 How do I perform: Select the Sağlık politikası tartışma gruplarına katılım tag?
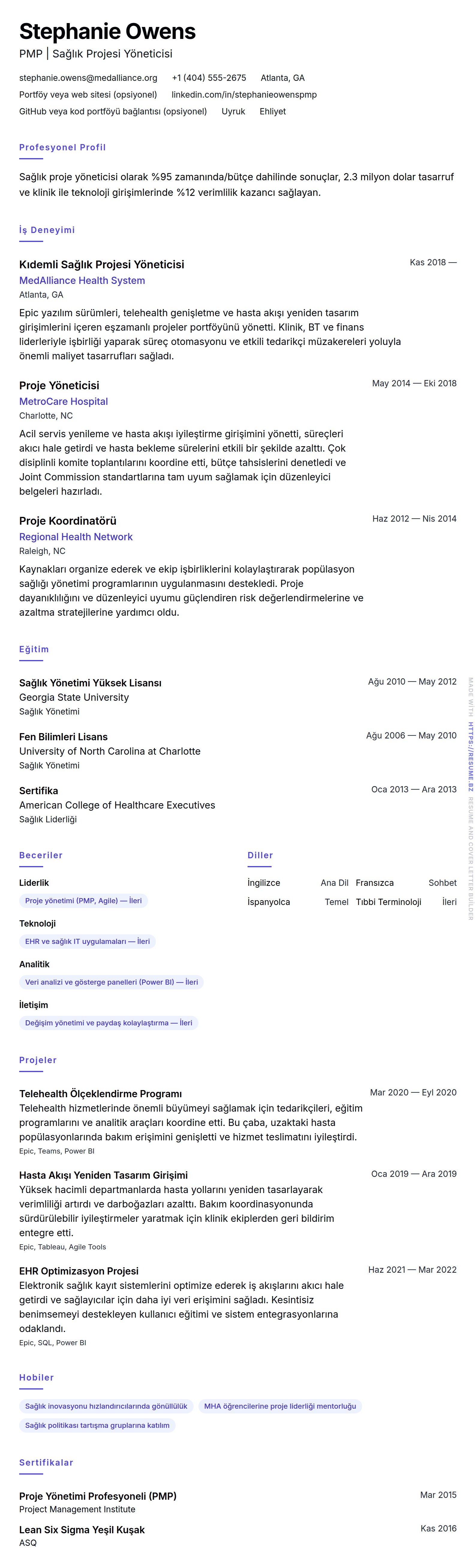click(x=97, y=1425)
